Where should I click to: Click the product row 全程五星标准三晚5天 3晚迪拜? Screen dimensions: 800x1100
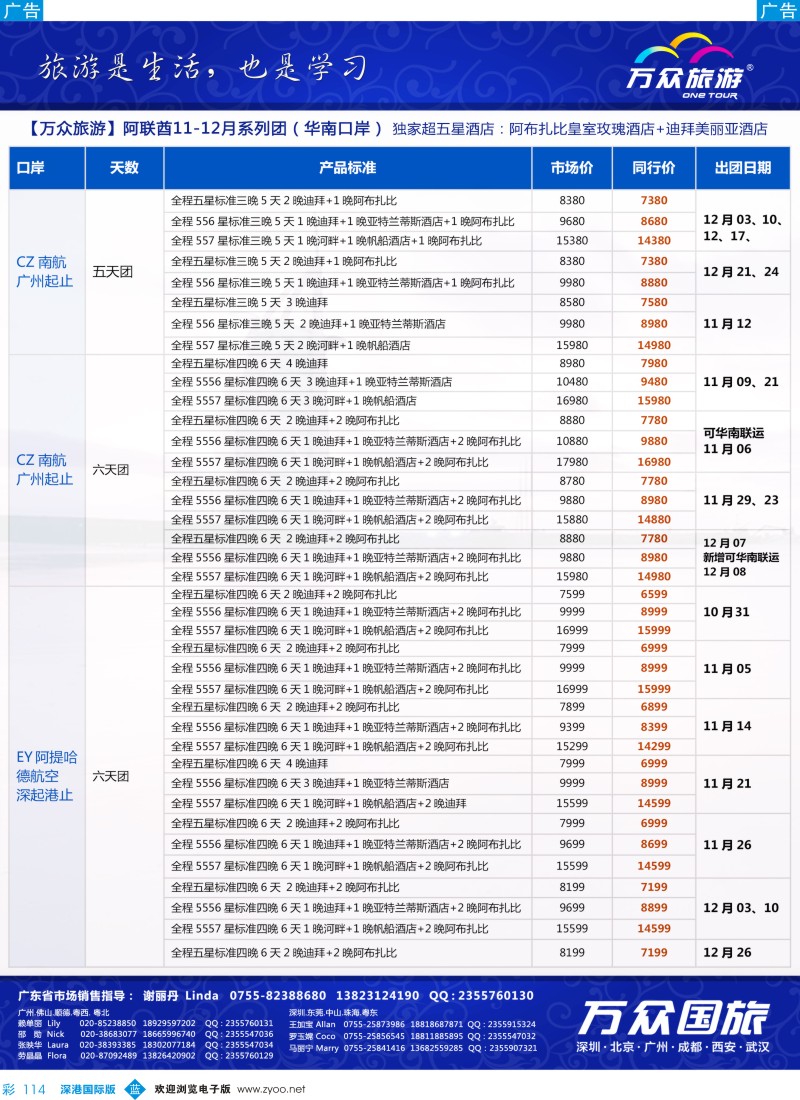(250, 302)
